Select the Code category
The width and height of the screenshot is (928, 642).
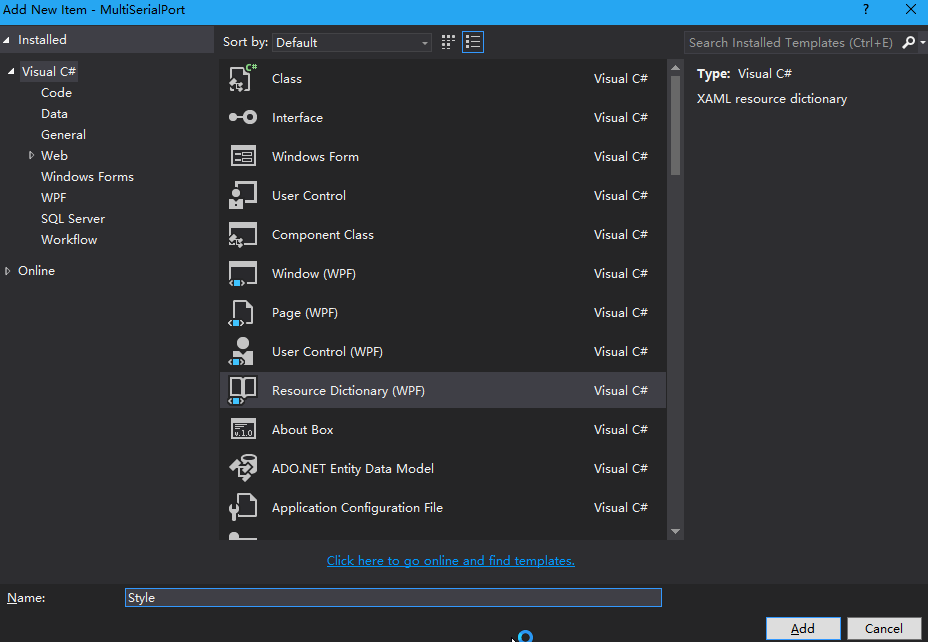[x=56, y=92]
